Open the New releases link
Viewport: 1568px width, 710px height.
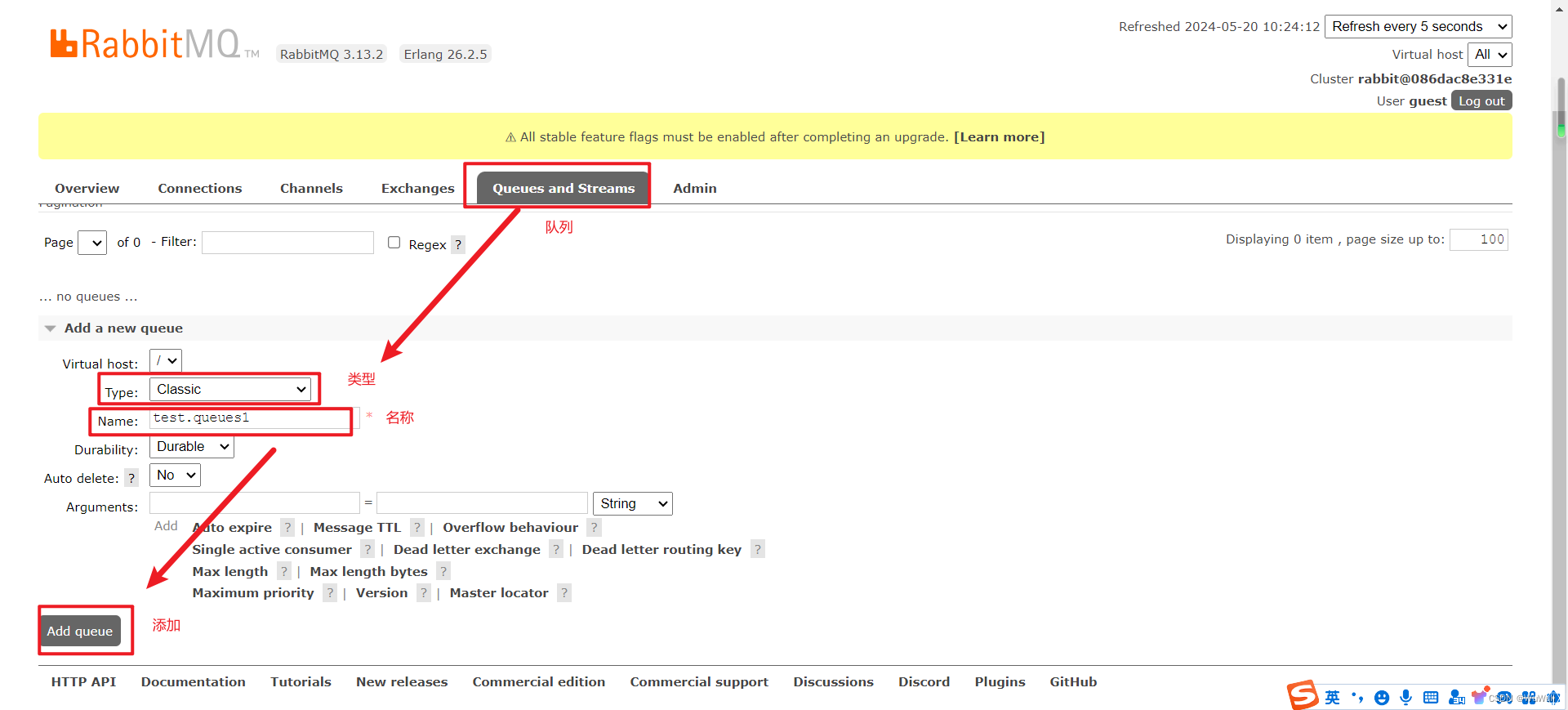(402, 681)
